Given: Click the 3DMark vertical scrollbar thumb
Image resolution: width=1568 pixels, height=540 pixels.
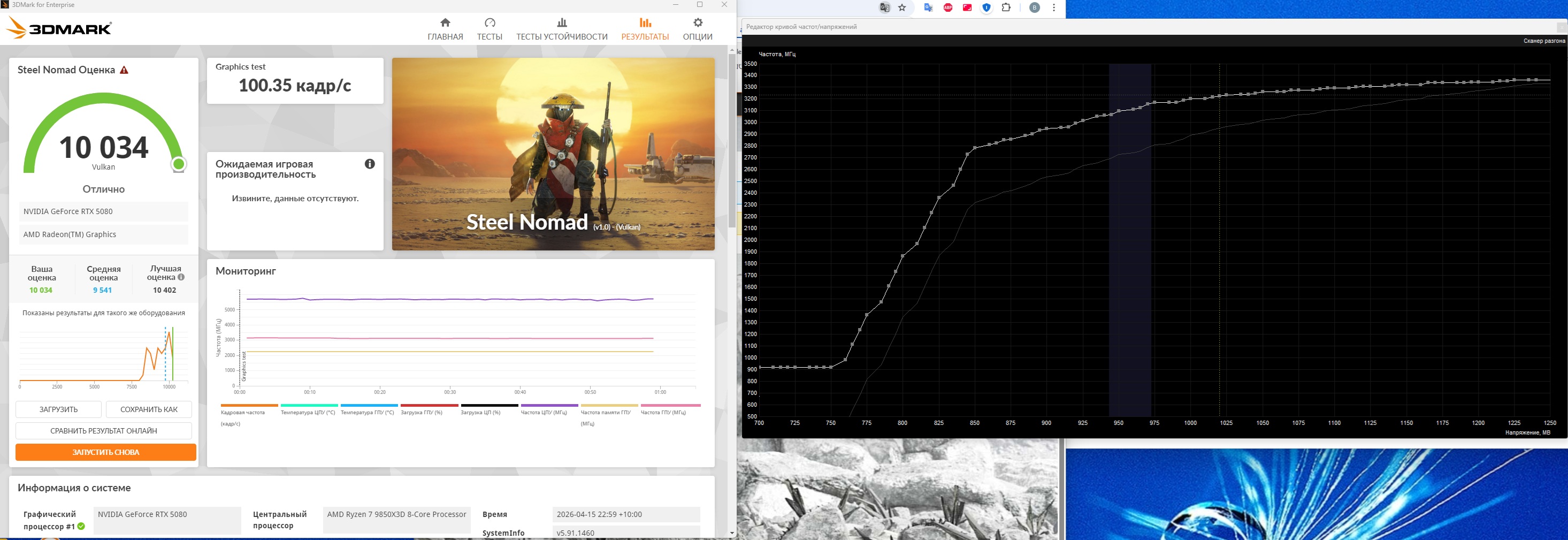Looking at the screenshot, I should (x=732, y=140).
